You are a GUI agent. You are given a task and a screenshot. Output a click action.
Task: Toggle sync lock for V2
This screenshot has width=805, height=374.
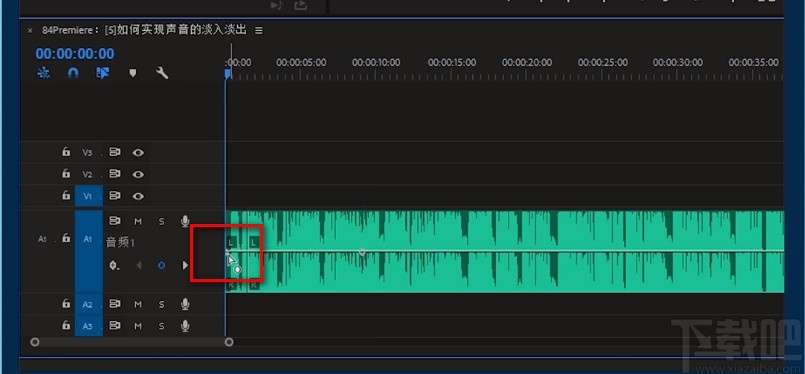pos(115,174)
